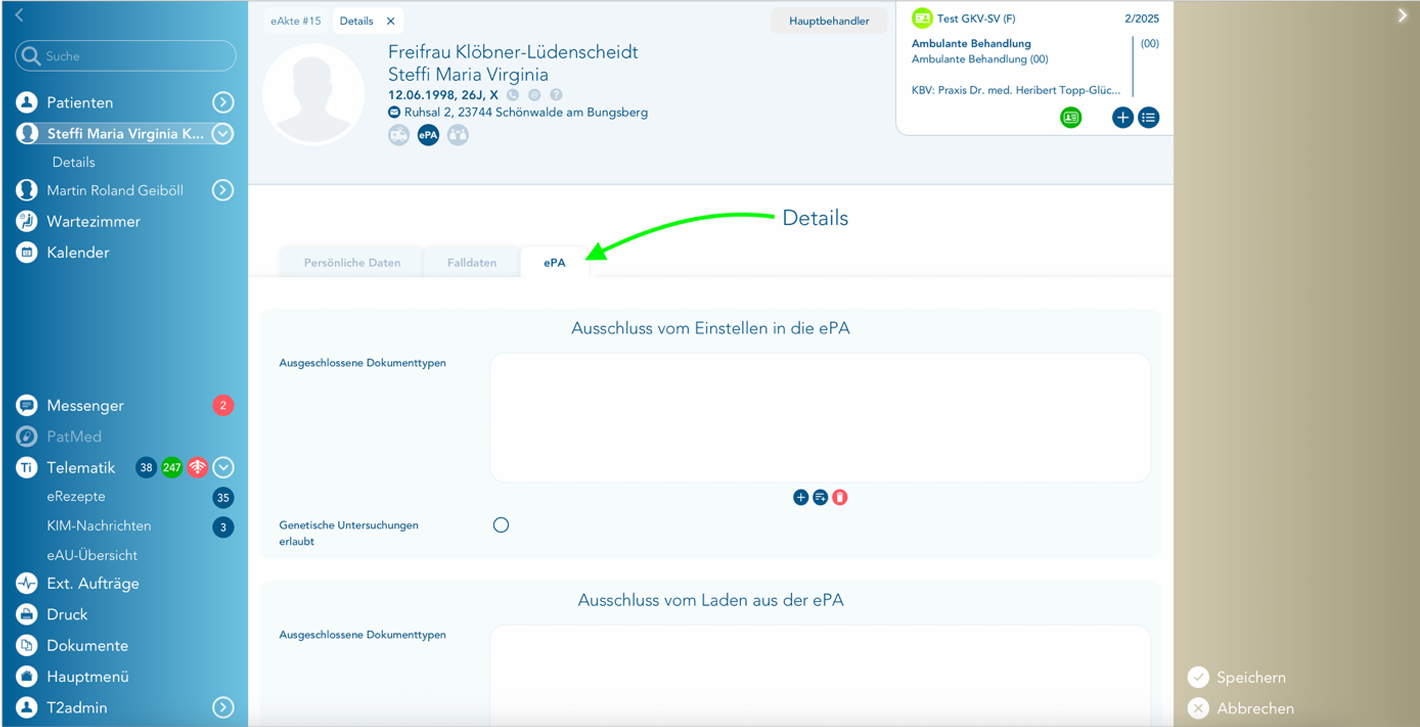
Task: Open the Falldaten tab
Action: tap(471, 262)
